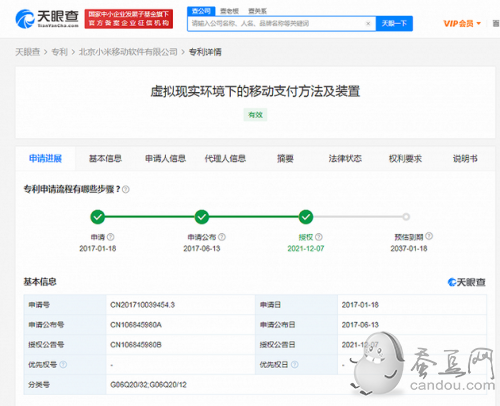500x406 pixels.
Task: Click the 申请日 table value 2017-01-18
Action: pos(360,305)
